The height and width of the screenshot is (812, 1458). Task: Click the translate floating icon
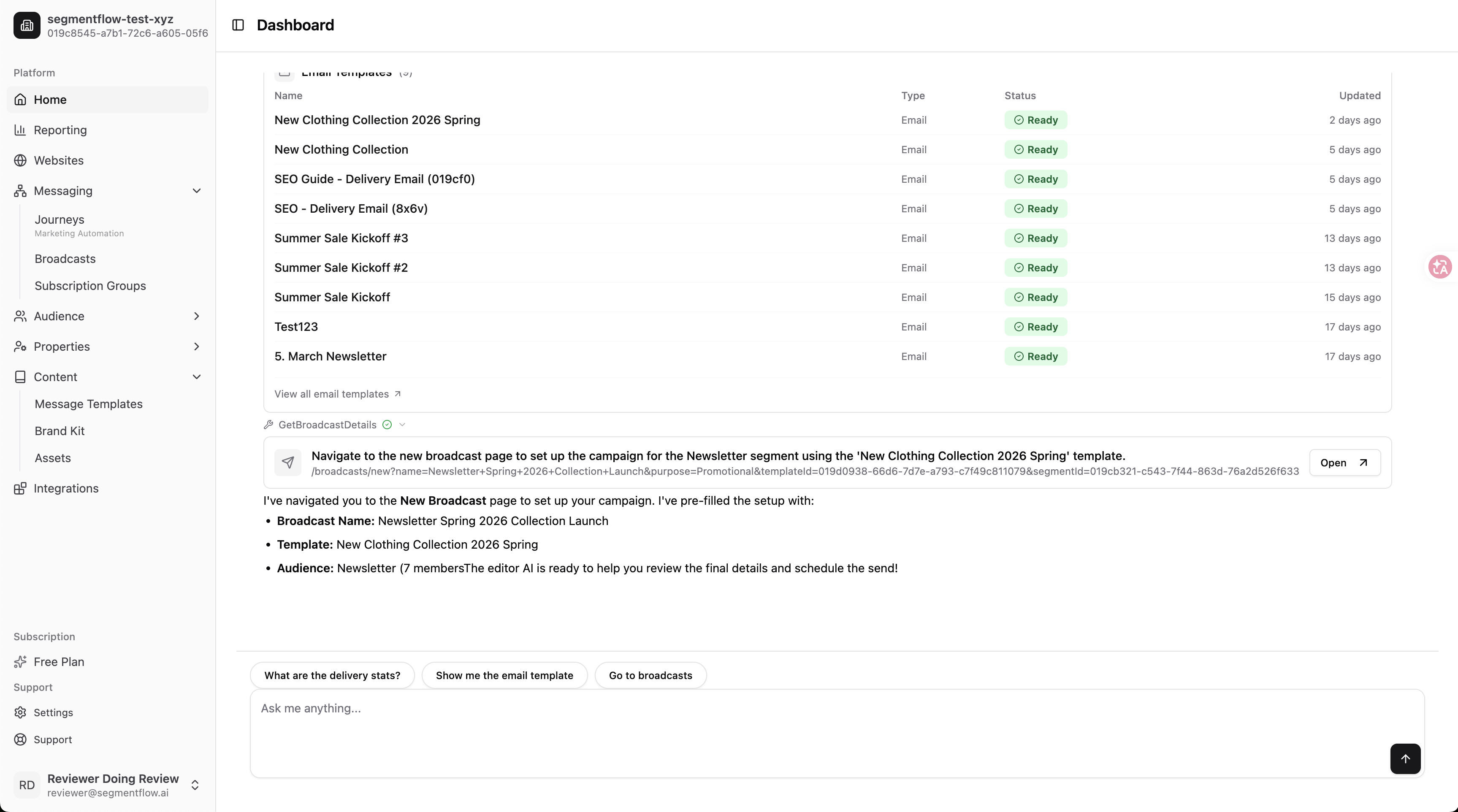point(1439,267)
